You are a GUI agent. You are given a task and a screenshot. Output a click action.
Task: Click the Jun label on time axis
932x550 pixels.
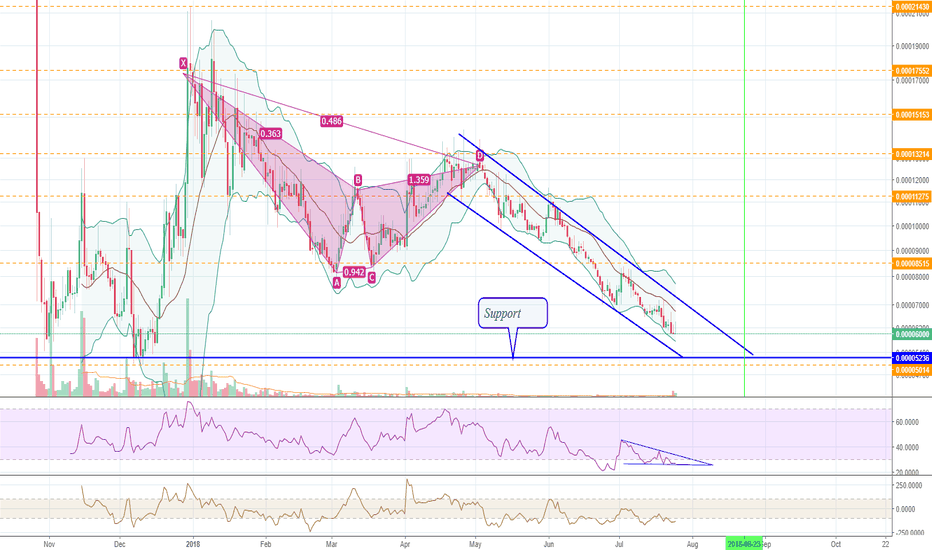tap(549, 543)
